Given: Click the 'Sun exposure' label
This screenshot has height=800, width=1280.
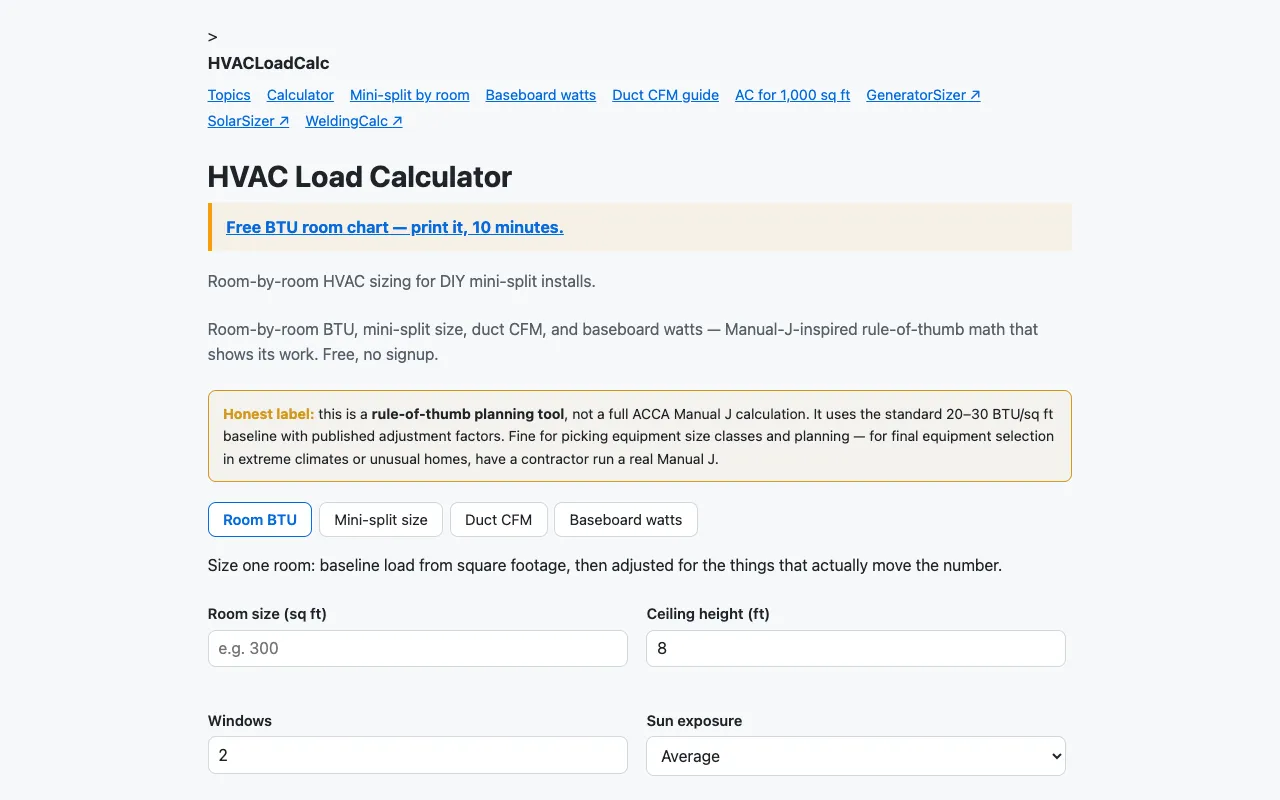Looking at the screenshot, I should pyautogui.click(x=695, y=721).
